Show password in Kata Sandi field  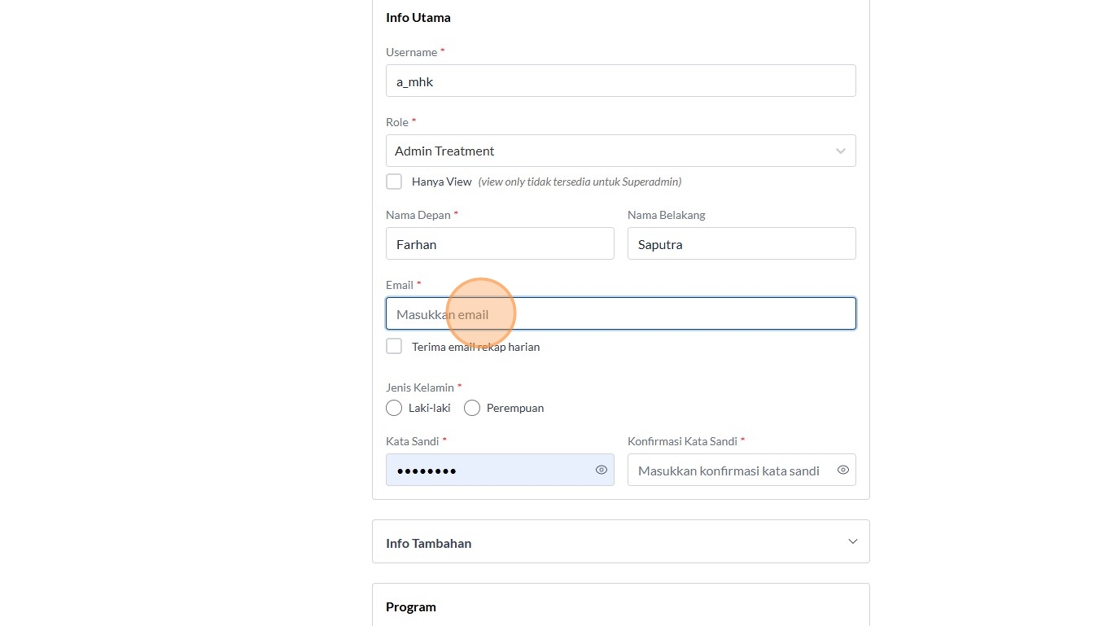[601, 470]
